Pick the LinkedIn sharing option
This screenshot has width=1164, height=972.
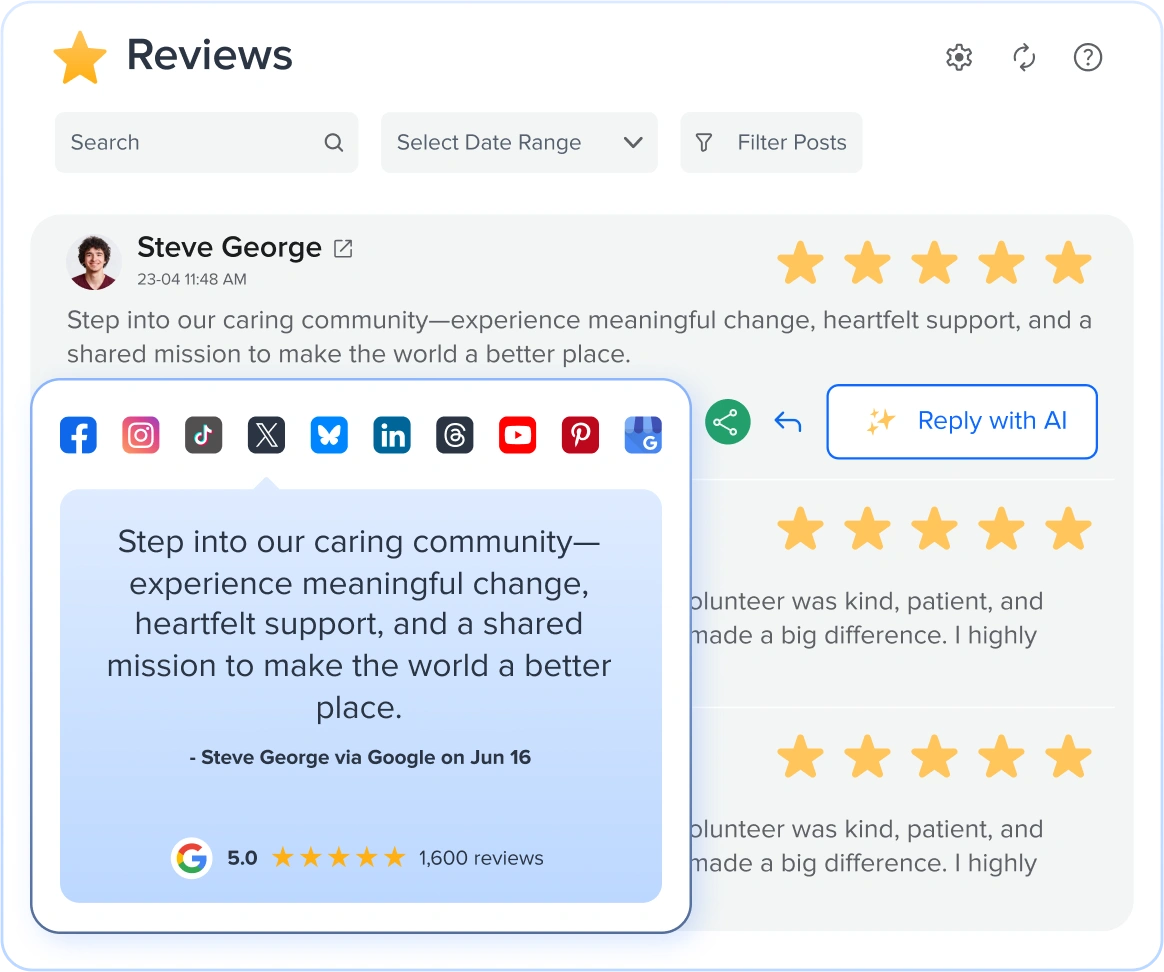[x=392, y=435]
